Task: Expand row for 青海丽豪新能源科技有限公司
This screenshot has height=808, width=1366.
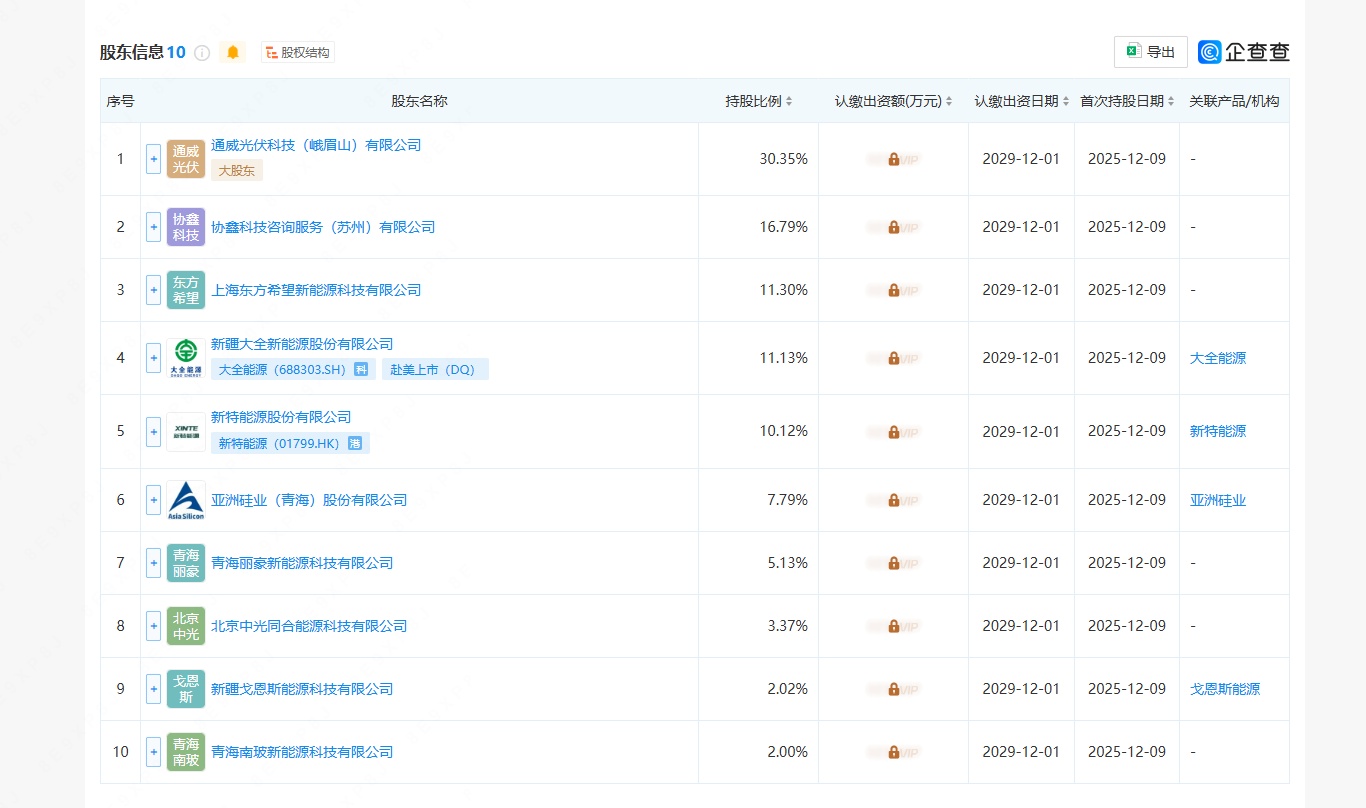Action: [x=153, y=563]
